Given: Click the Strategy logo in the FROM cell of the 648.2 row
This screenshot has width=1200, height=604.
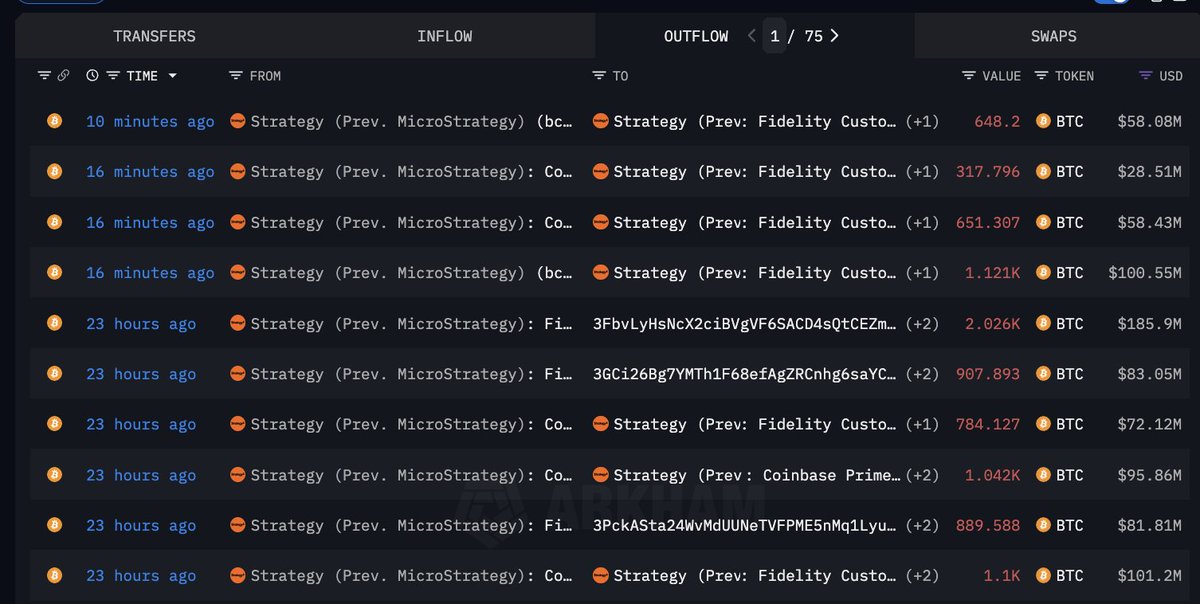Looking at the screenshot, I should (x=238, y=121).
